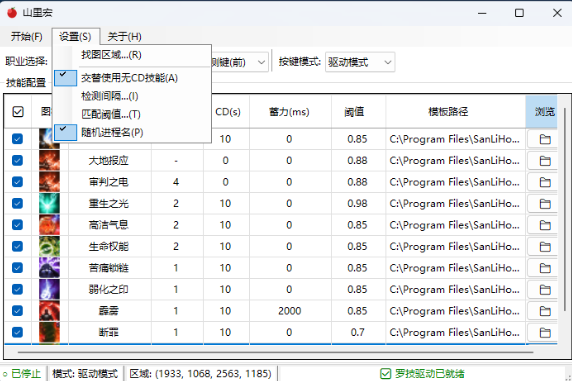Select the 2000 charge value in 霹雳 row
The width and height of the screenshot is (572, 381).
pyautogui.click(x=290, y=311)
